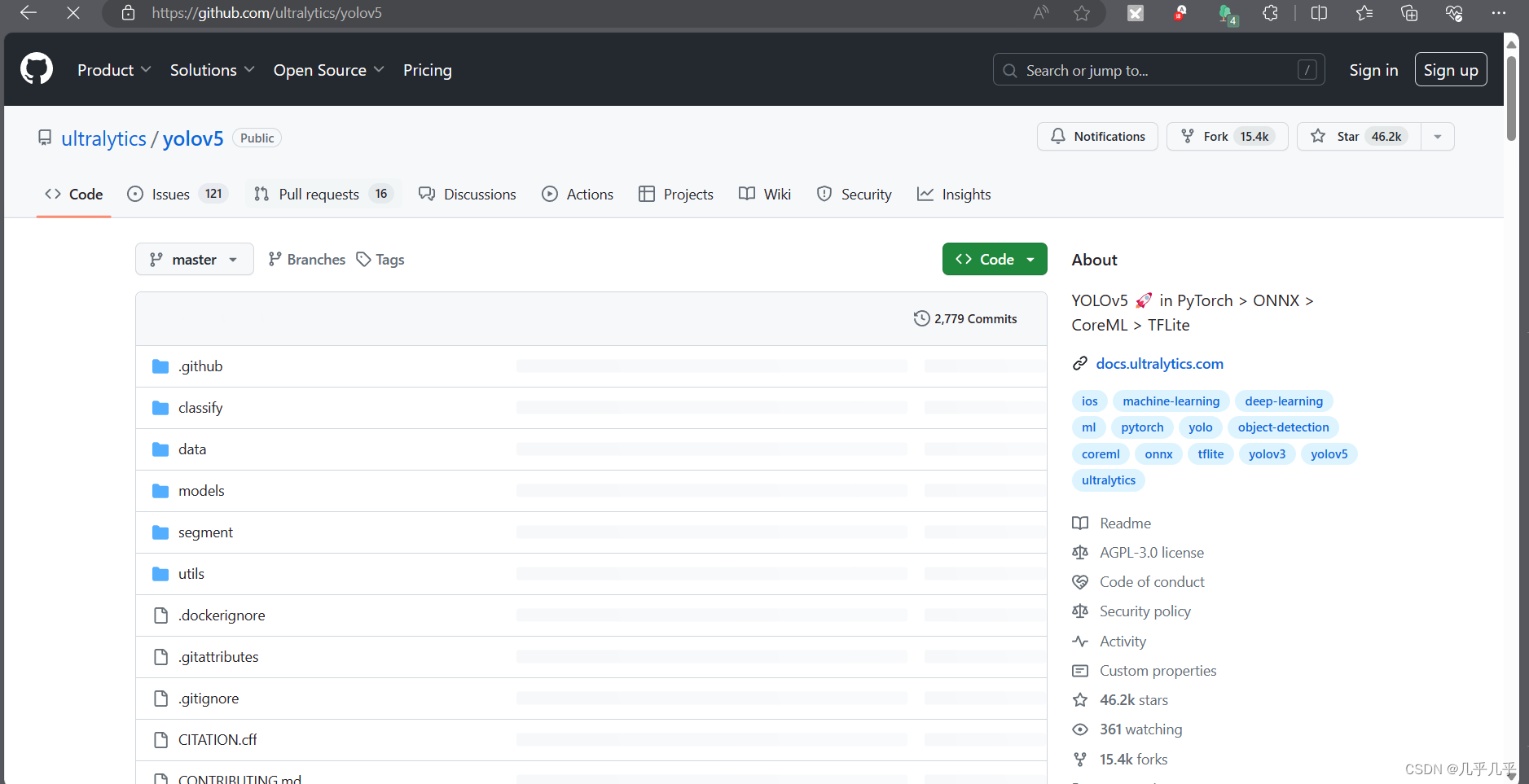Open the CITATION.cff file

click(x=217, y=740)
